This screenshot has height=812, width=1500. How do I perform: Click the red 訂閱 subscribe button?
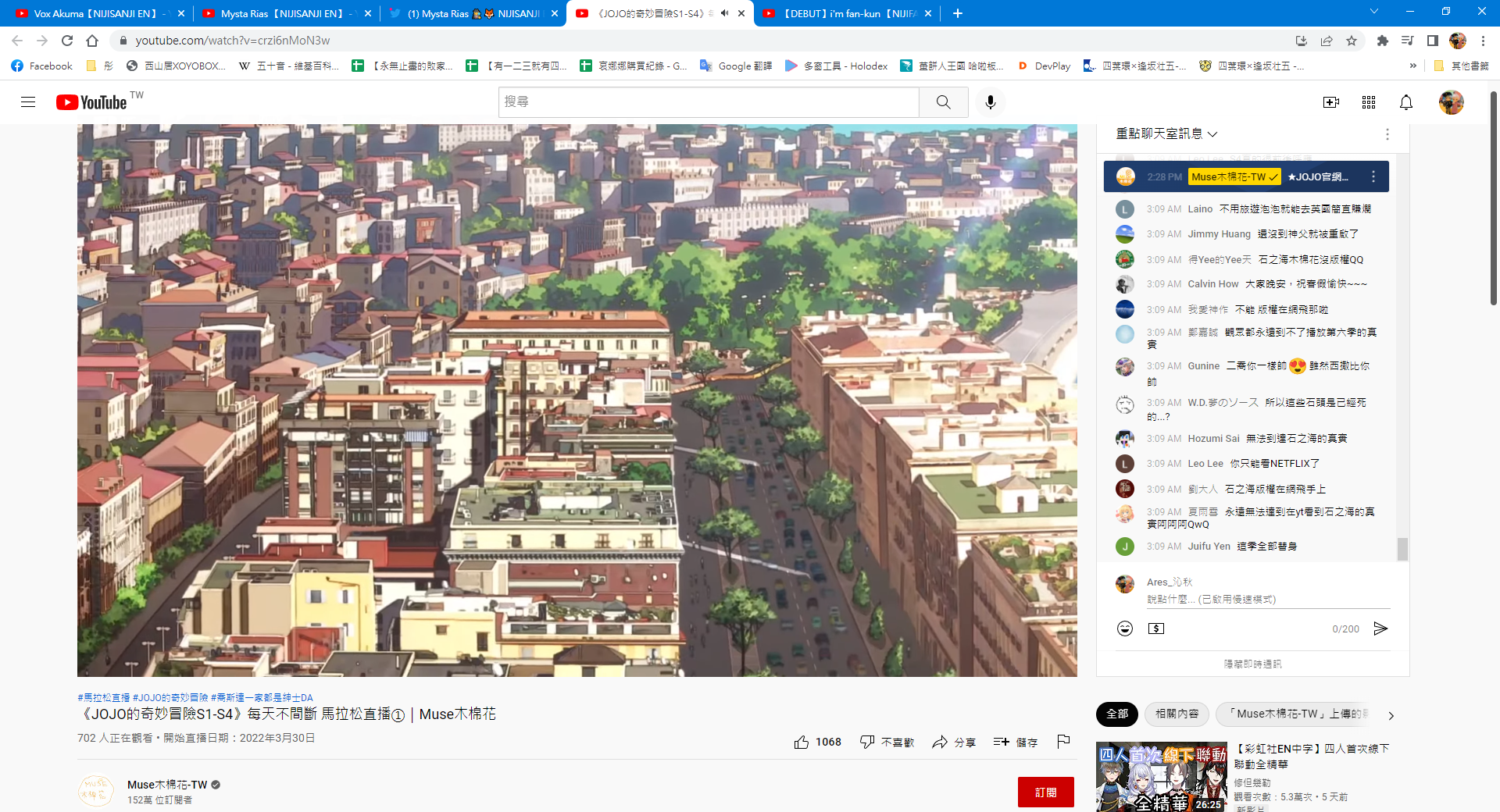tap(1045, 792)
